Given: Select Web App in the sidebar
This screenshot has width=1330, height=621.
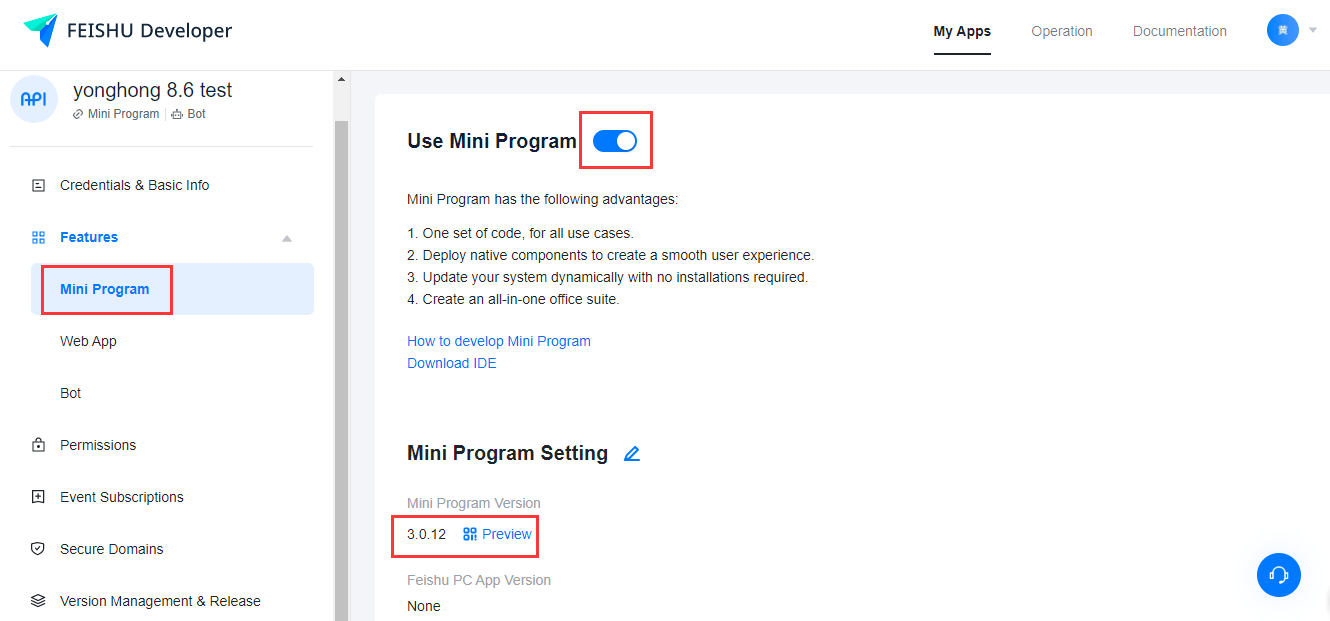Looking at the screenshot, I should 88,341.
